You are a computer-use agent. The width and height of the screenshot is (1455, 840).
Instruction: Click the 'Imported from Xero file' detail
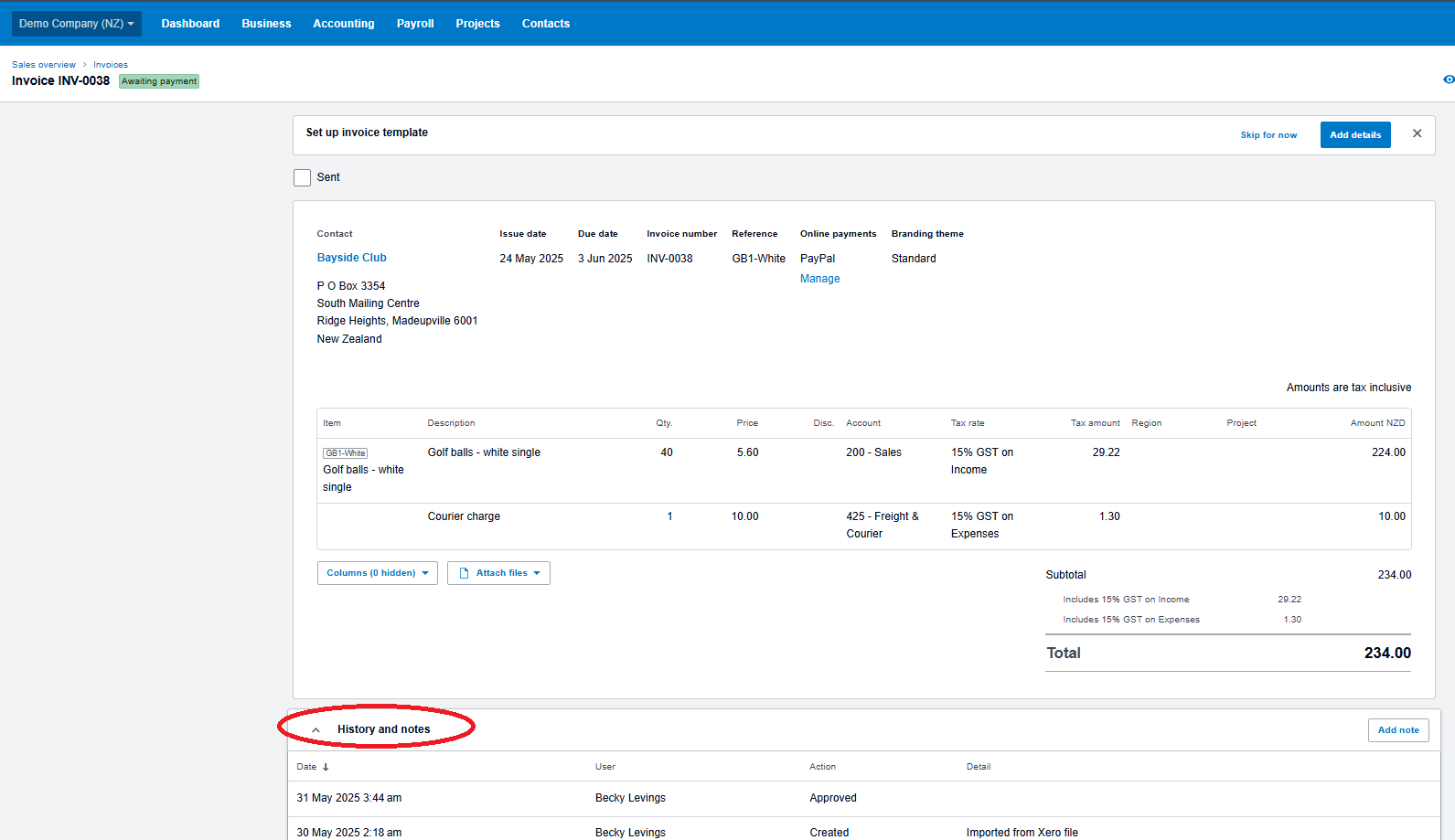[1022, 833]
